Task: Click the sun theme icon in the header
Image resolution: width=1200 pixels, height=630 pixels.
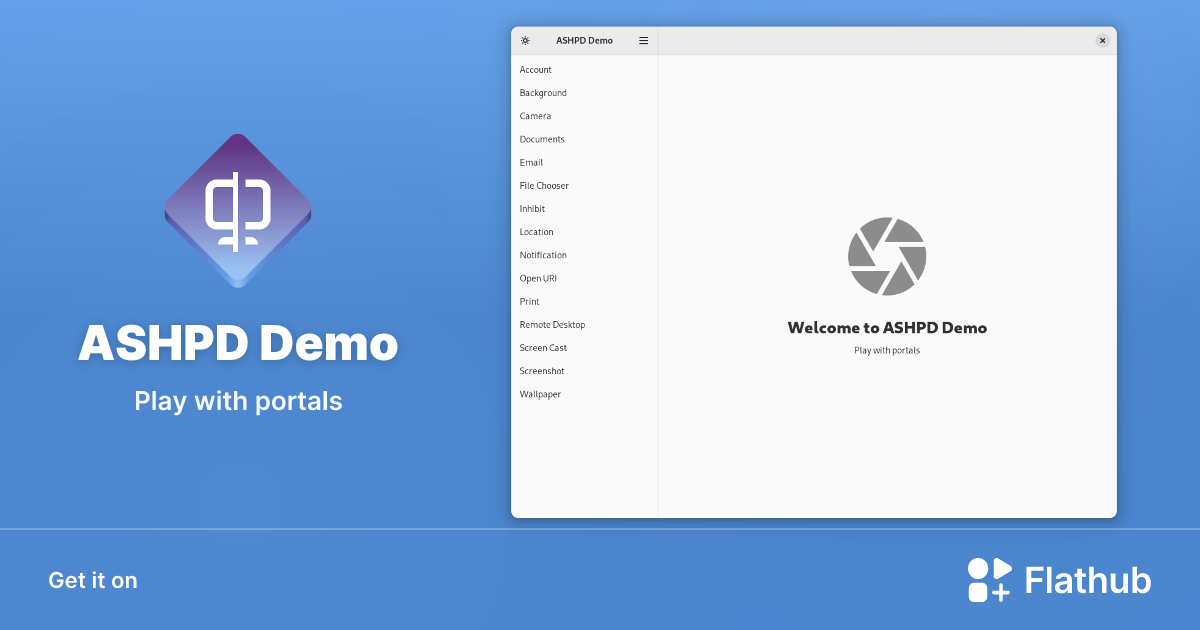Action: point(524,40)
